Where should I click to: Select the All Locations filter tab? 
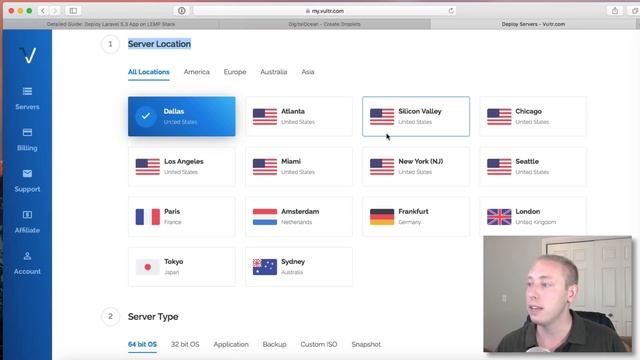pyautogui.click(x=149, y=72)
